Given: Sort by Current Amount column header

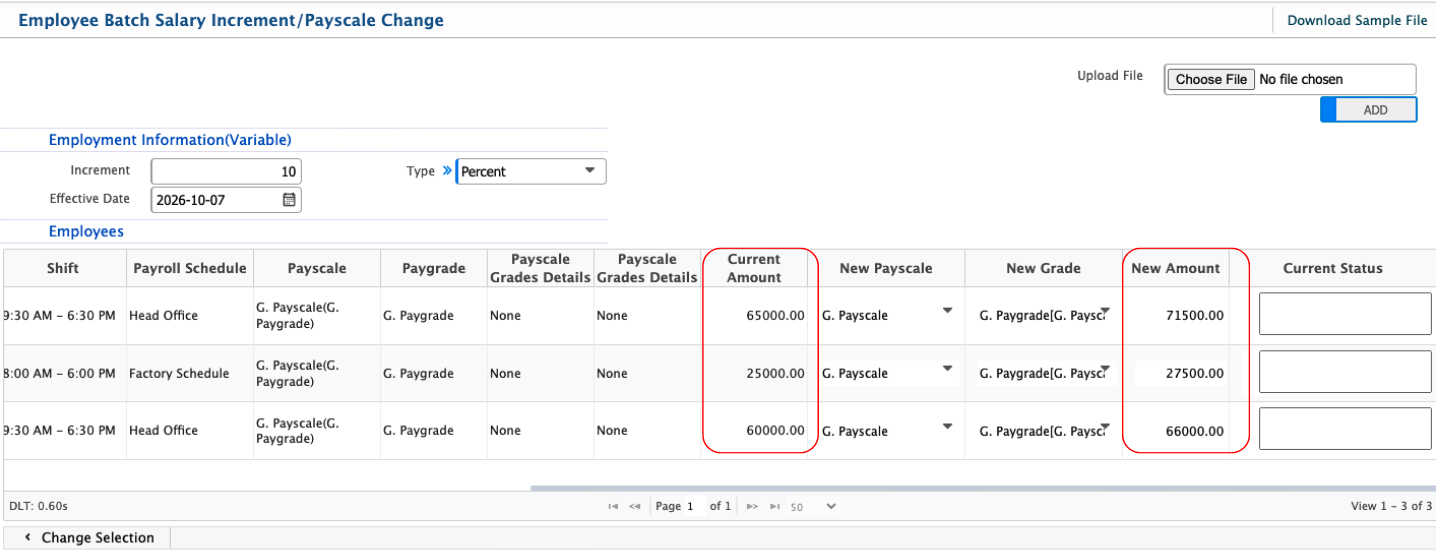Looking at the screenshot, I should [x=754, y=268].
